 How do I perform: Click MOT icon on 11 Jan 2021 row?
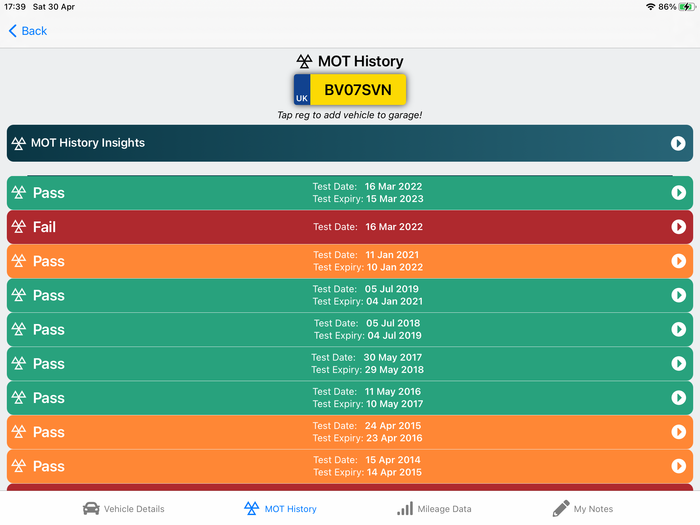point(19,261)
